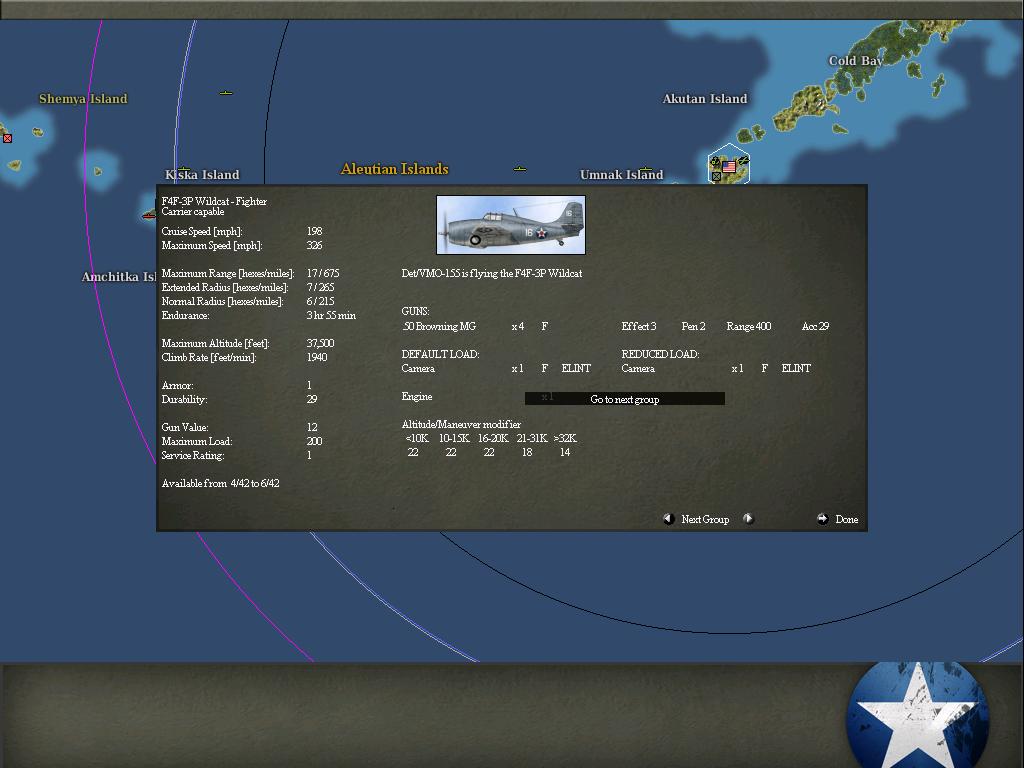Select the ship icon northeast of Shemya Island

click(x=226, y=93)
